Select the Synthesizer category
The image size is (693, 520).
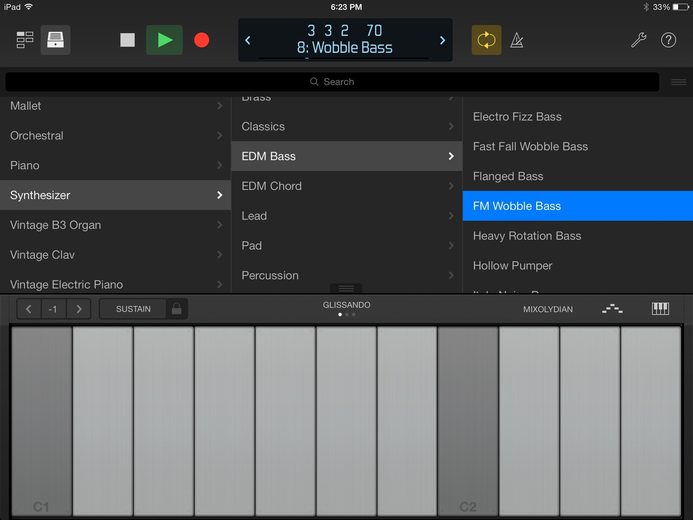tap(115, 195)
